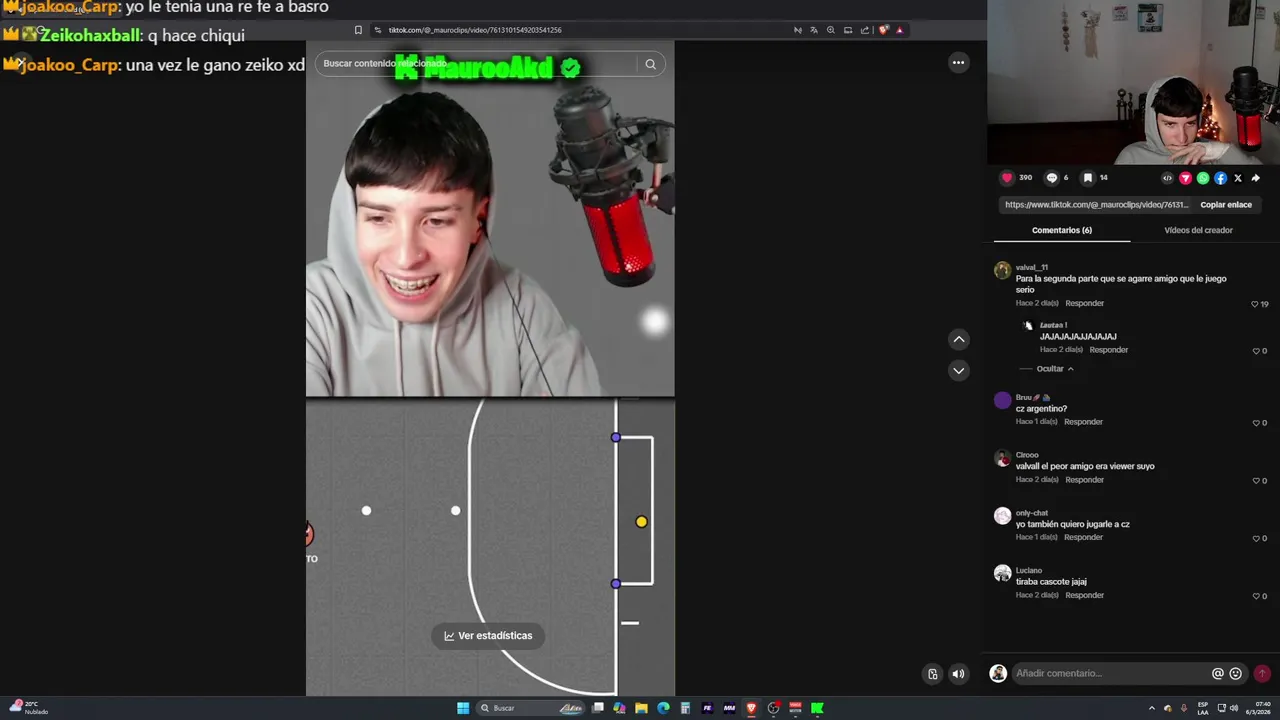Open the translate page icon in address bar

[x=814, y=30]
